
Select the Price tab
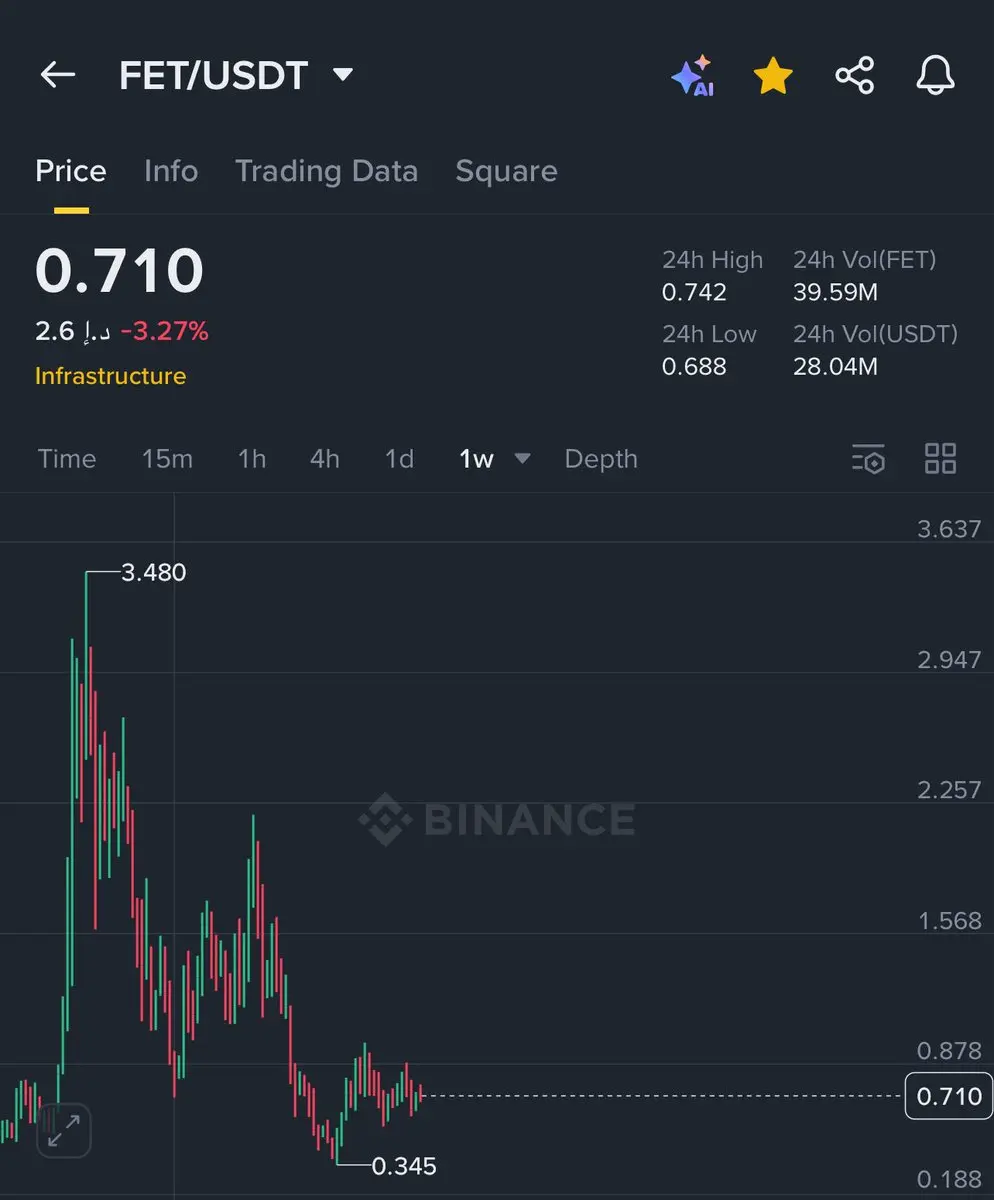[70, 171]
